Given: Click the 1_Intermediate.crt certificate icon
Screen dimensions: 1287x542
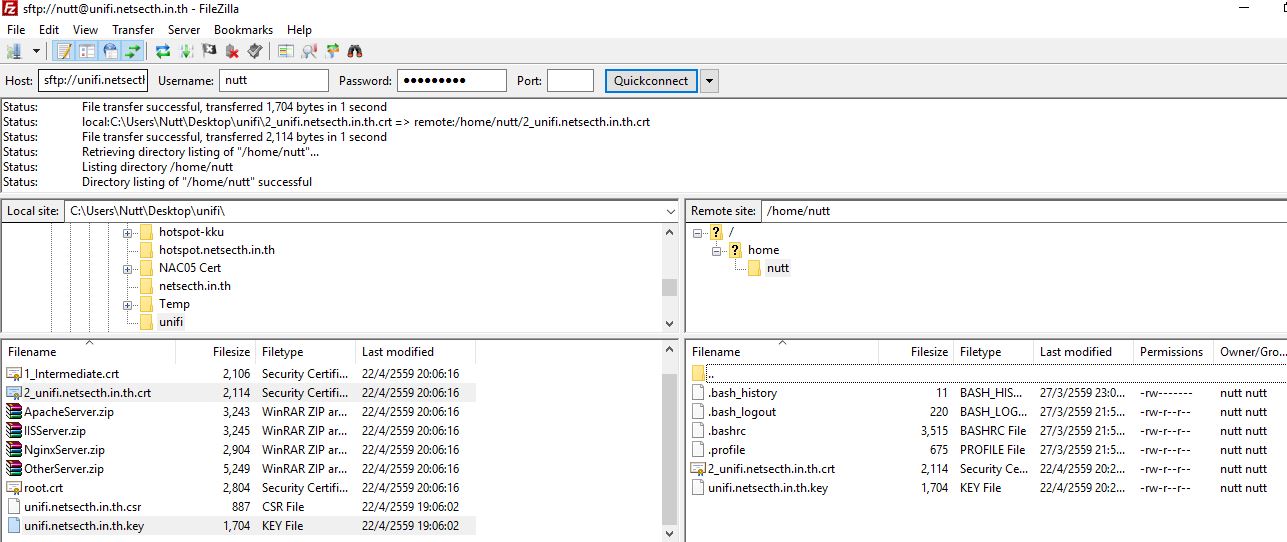Looking at the screenshot, I should (x=14, y=373).
